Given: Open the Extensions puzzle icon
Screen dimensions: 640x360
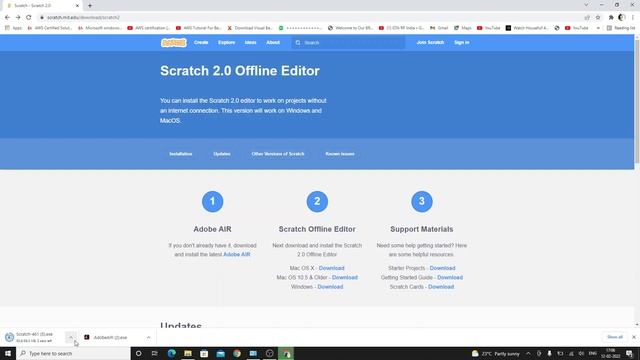Looking at the screenshot, I should (611, 18).
